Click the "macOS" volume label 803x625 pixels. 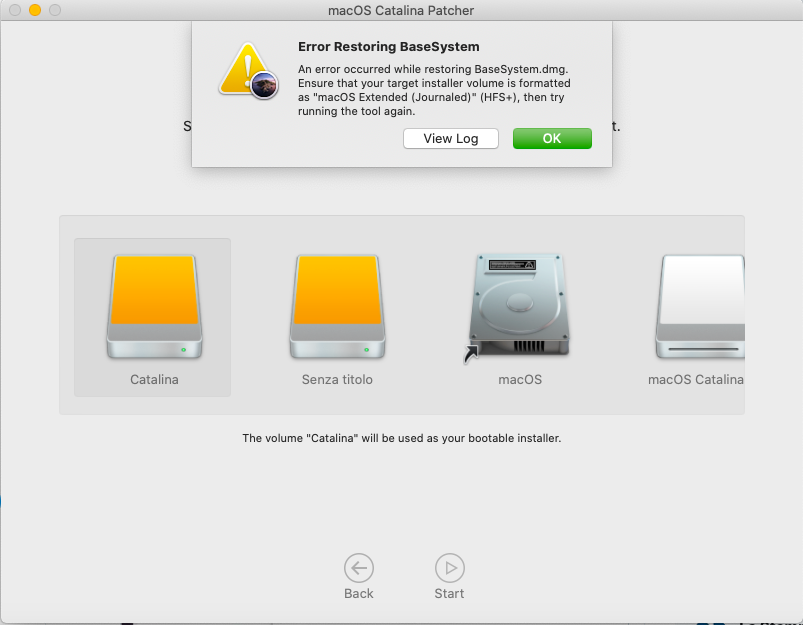click(520, 380)
